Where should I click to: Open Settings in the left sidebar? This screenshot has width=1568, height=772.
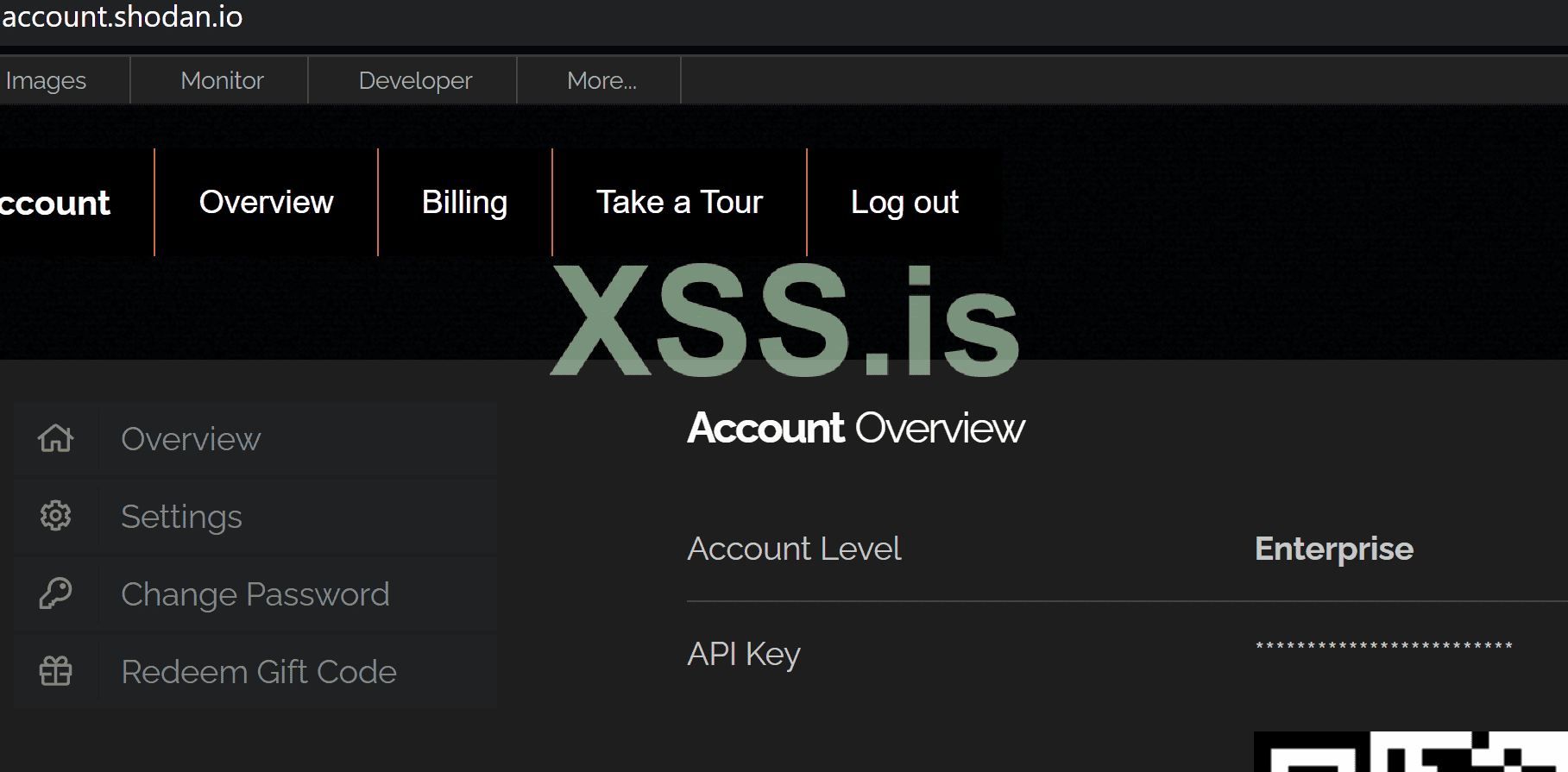click(255, 516)
